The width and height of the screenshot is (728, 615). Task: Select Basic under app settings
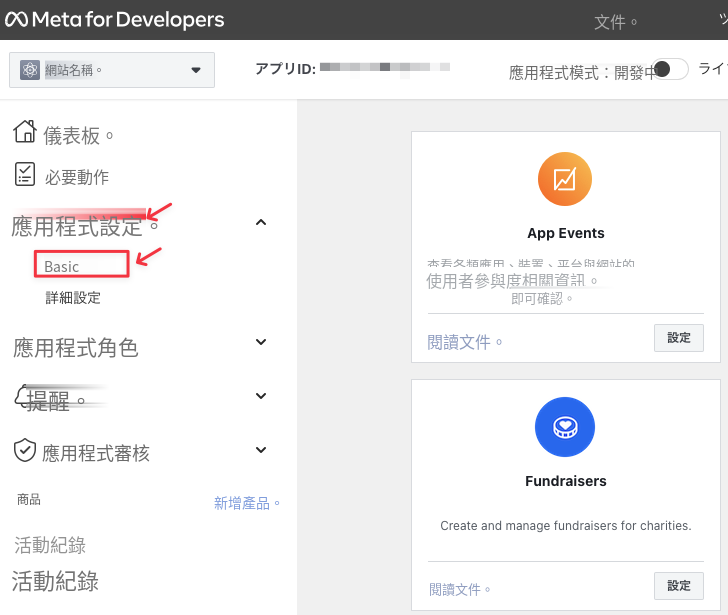[81, 264]
